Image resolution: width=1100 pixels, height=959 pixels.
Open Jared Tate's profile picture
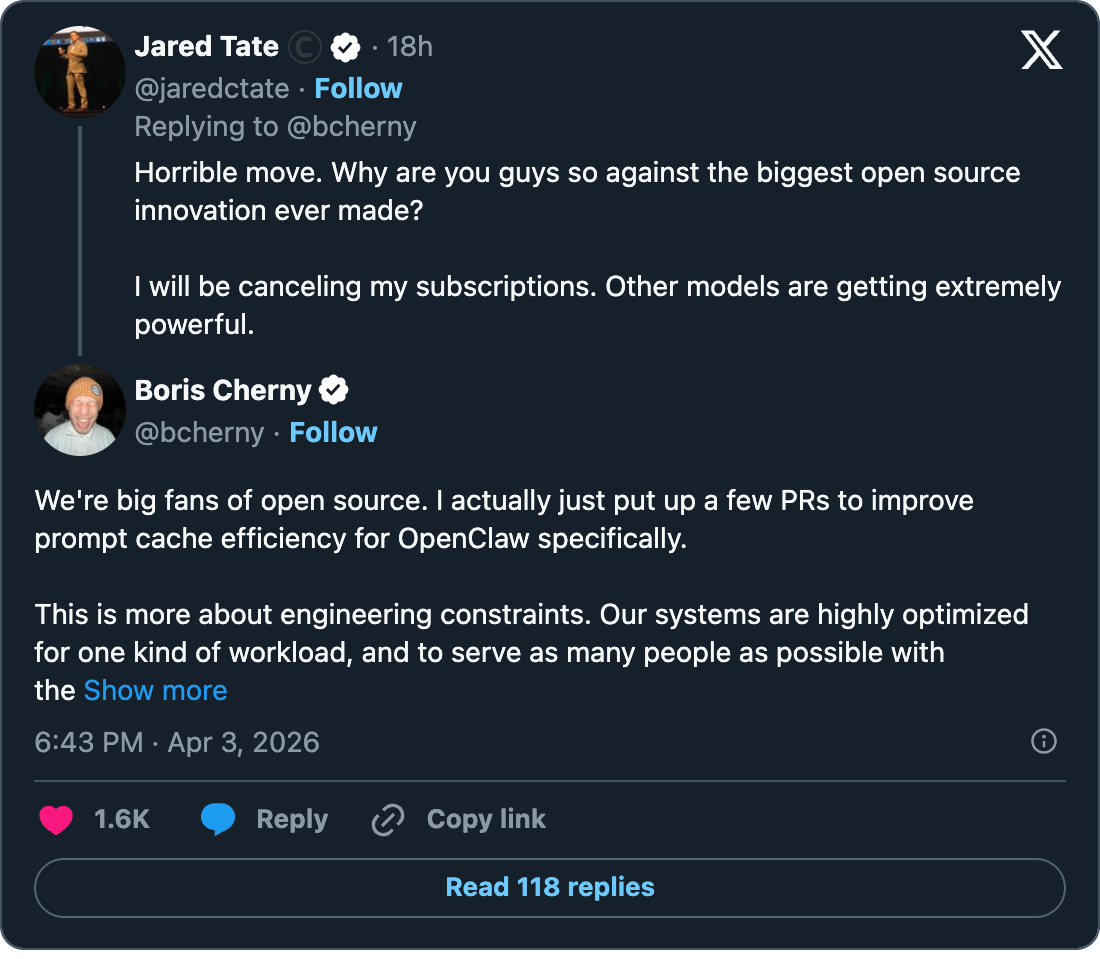(x=80, y=71)
